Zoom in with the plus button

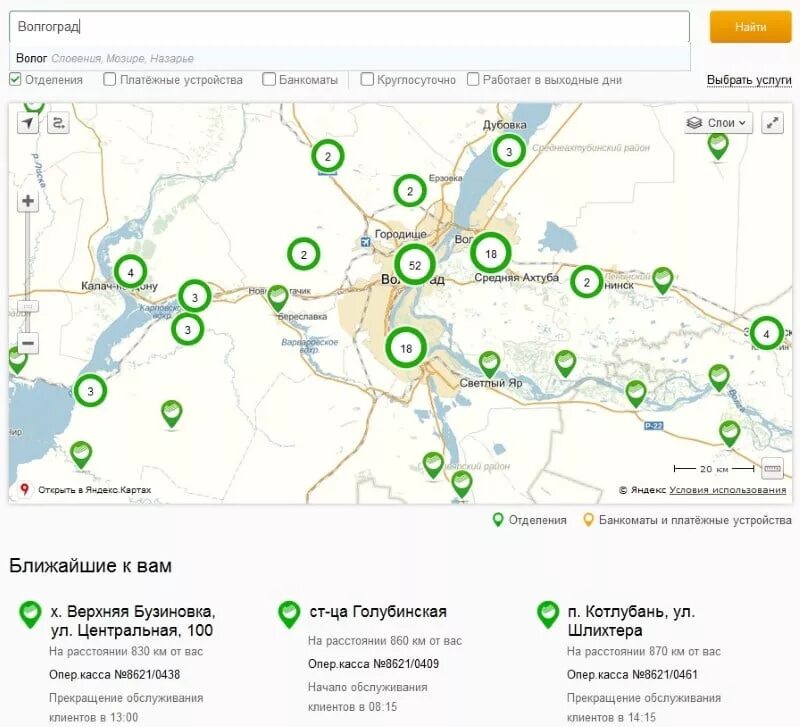[x=28, y=201]
